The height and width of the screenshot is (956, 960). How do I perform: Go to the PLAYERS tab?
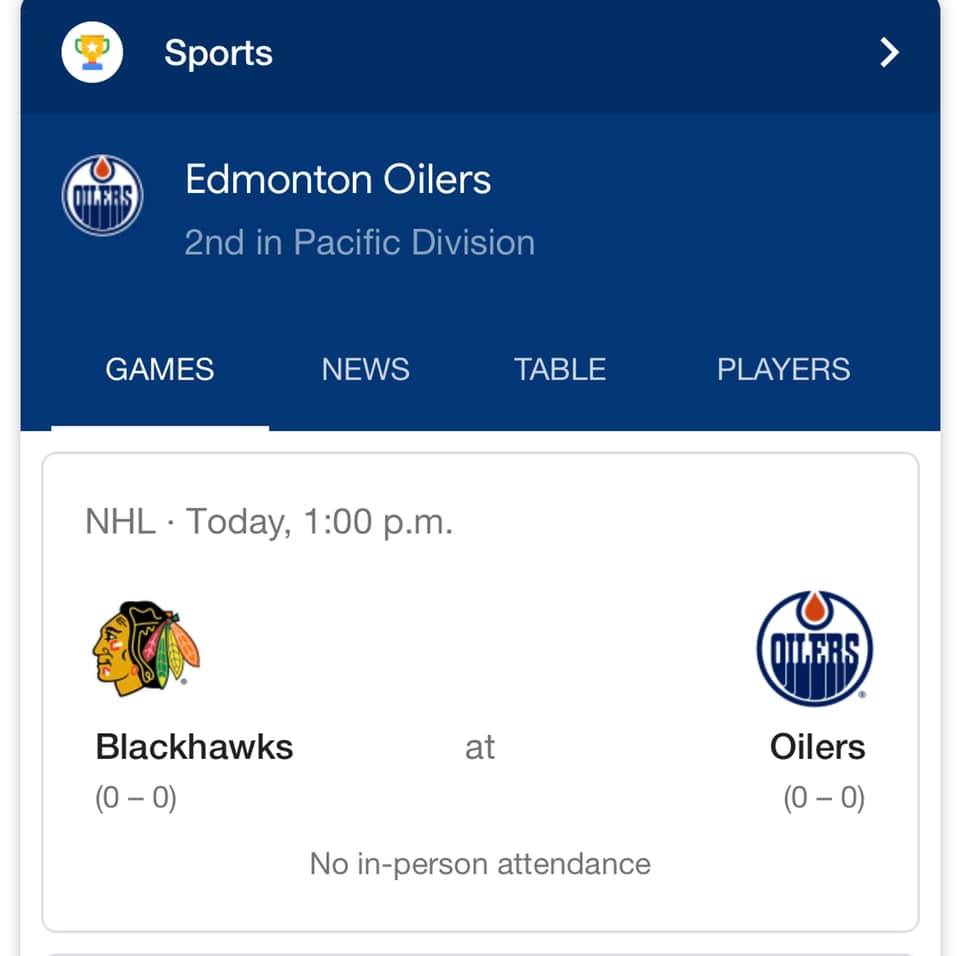tap(784, 369)
